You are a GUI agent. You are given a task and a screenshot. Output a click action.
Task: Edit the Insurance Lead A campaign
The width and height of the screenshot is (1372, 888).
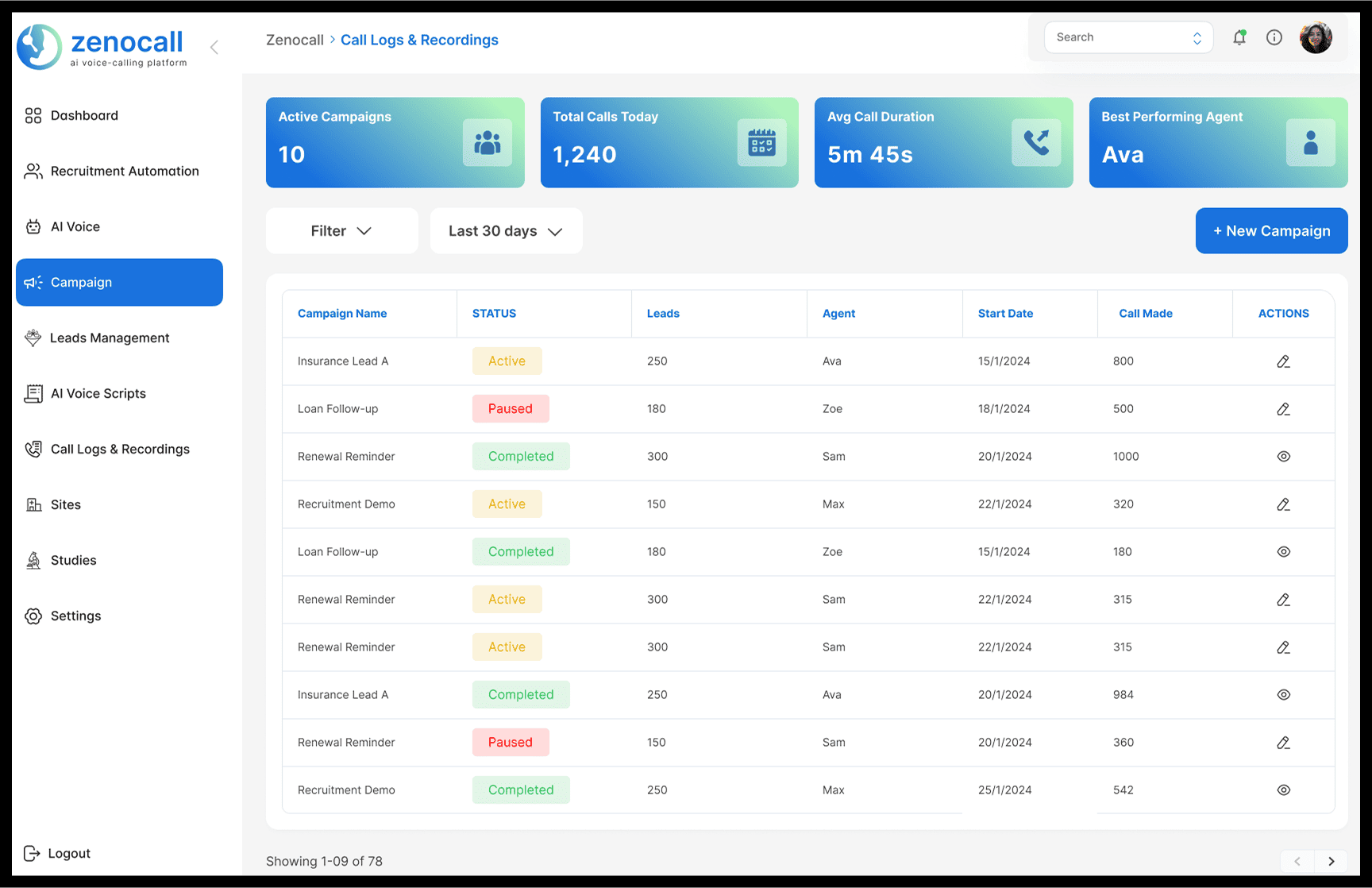point(1284,361)
